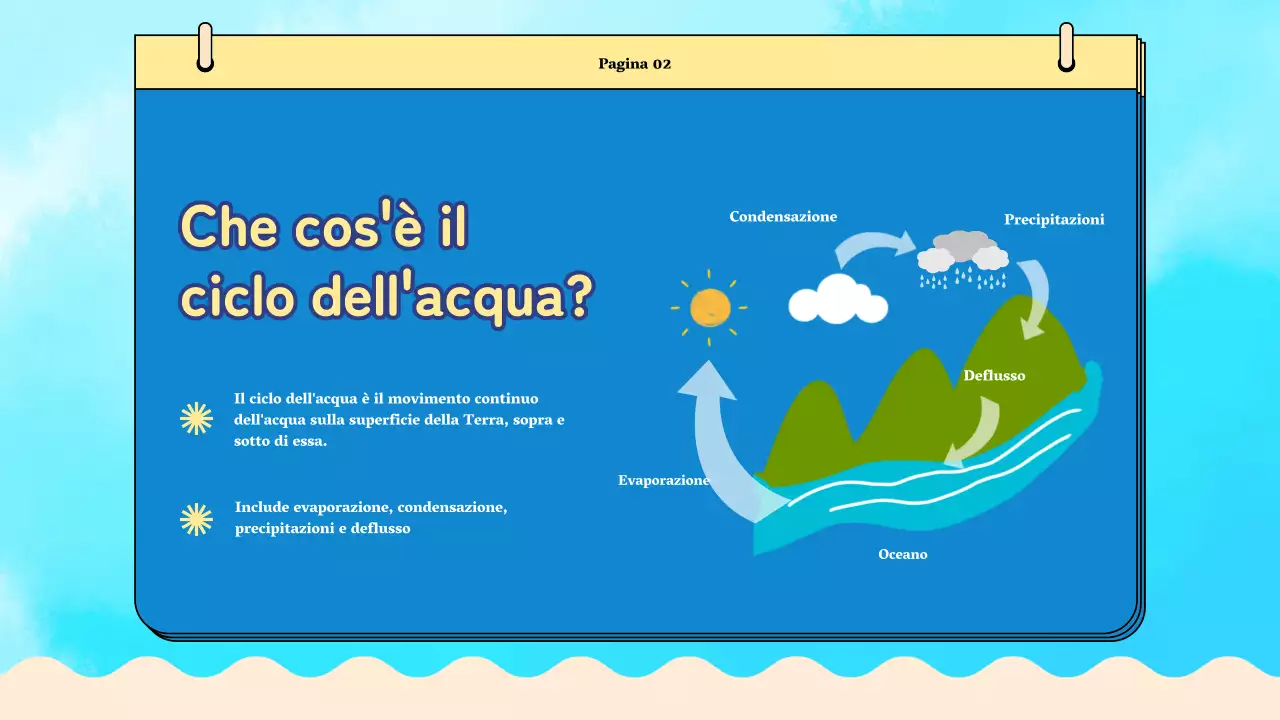Click the Condensazione label
The image size is (1280, 720).
coord(784,216)
